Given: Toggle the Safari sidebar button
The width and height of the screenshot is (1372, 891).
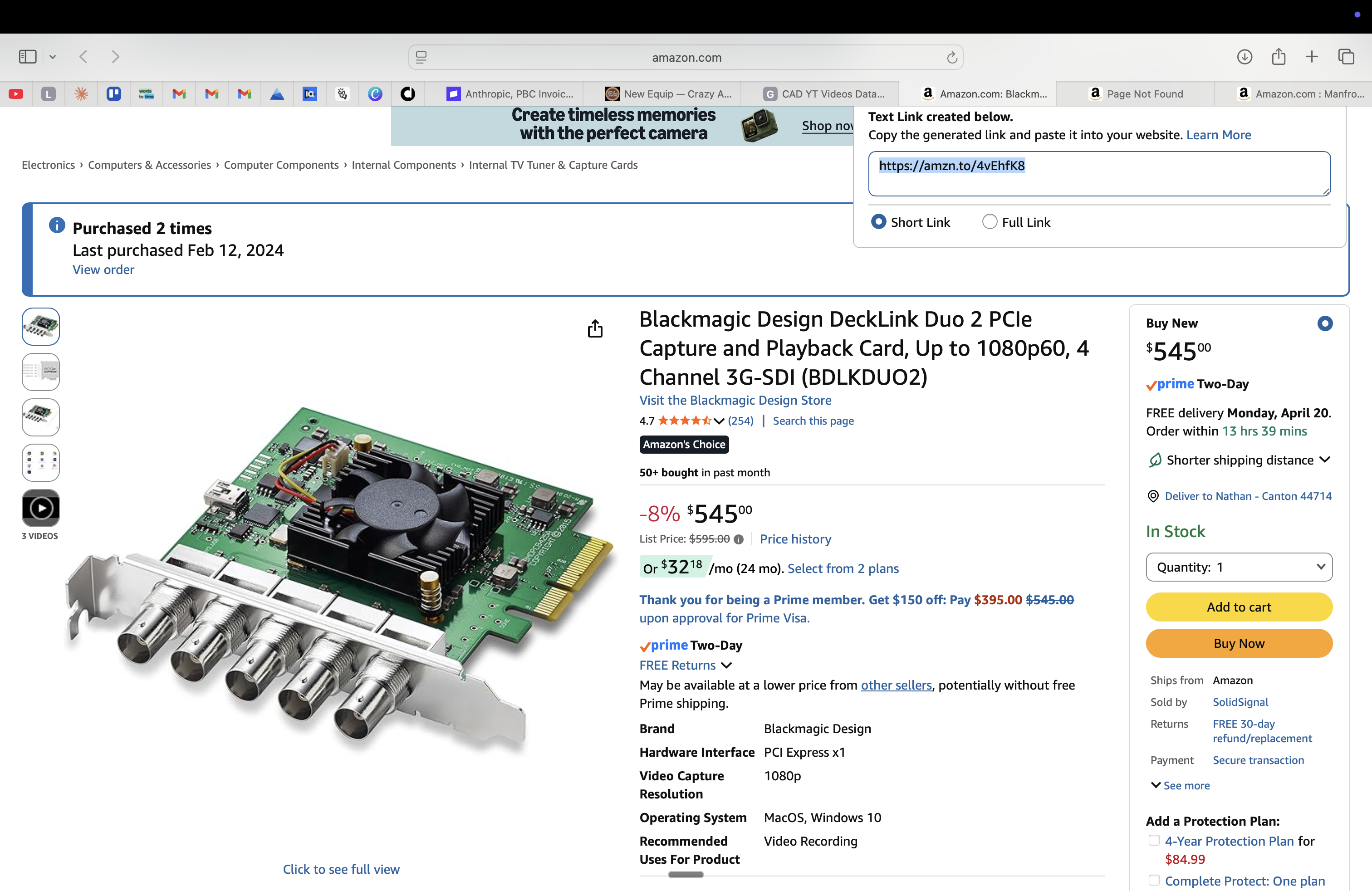Looking at the screenshot, I should coord(28,56).
